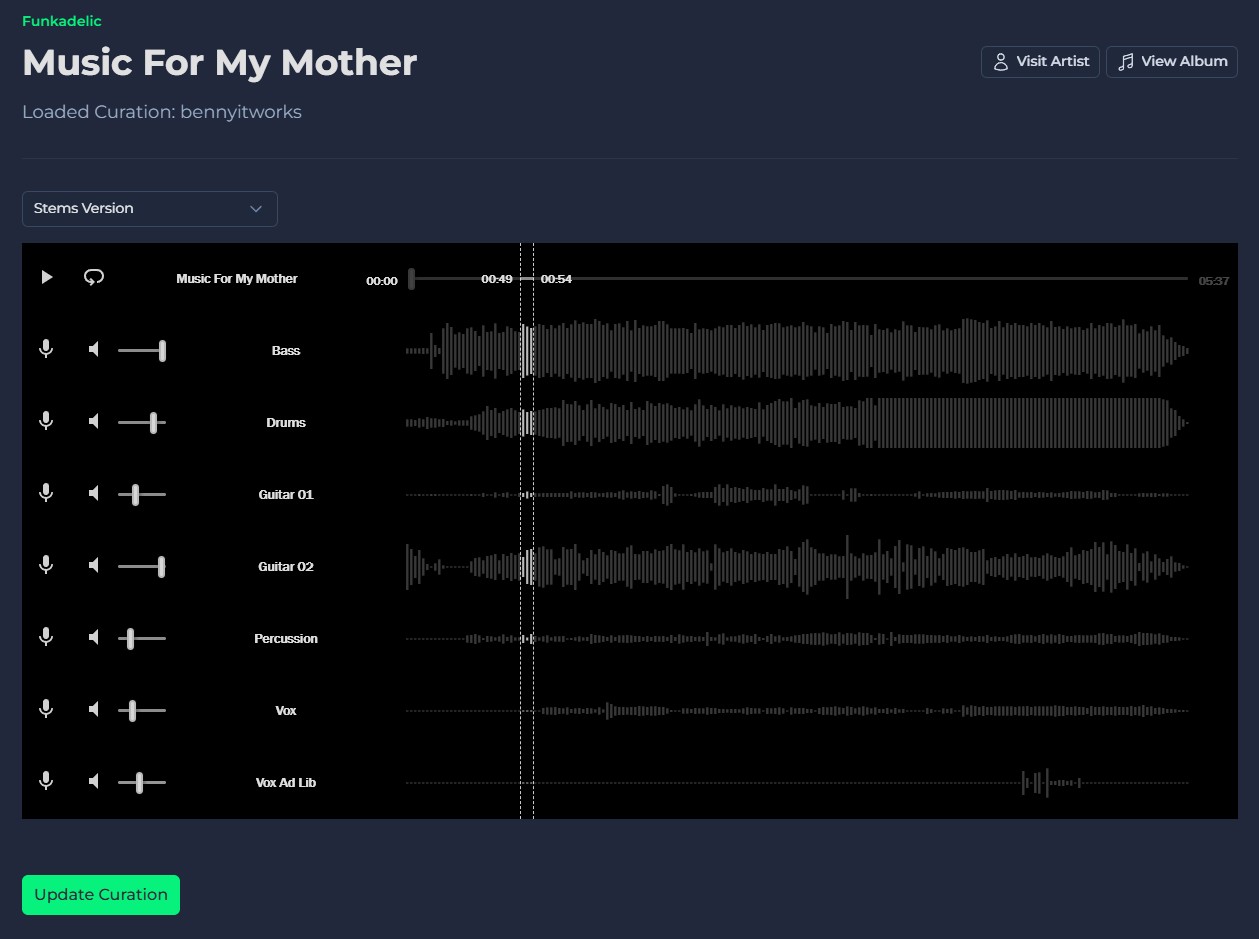1259x939 pixels.
Task: Click the Guitar 01 track label
Action: click(x=286, y=494)
